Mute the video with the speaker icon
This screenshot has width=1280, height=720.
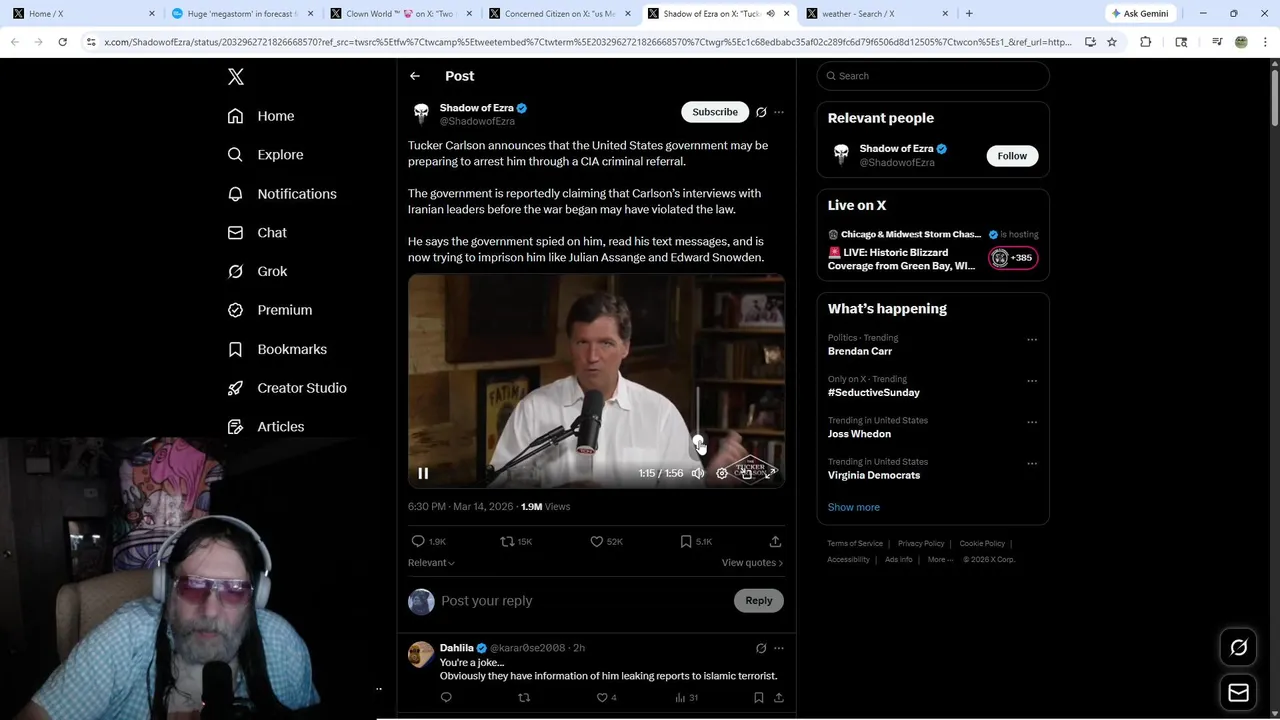[698, 473]
